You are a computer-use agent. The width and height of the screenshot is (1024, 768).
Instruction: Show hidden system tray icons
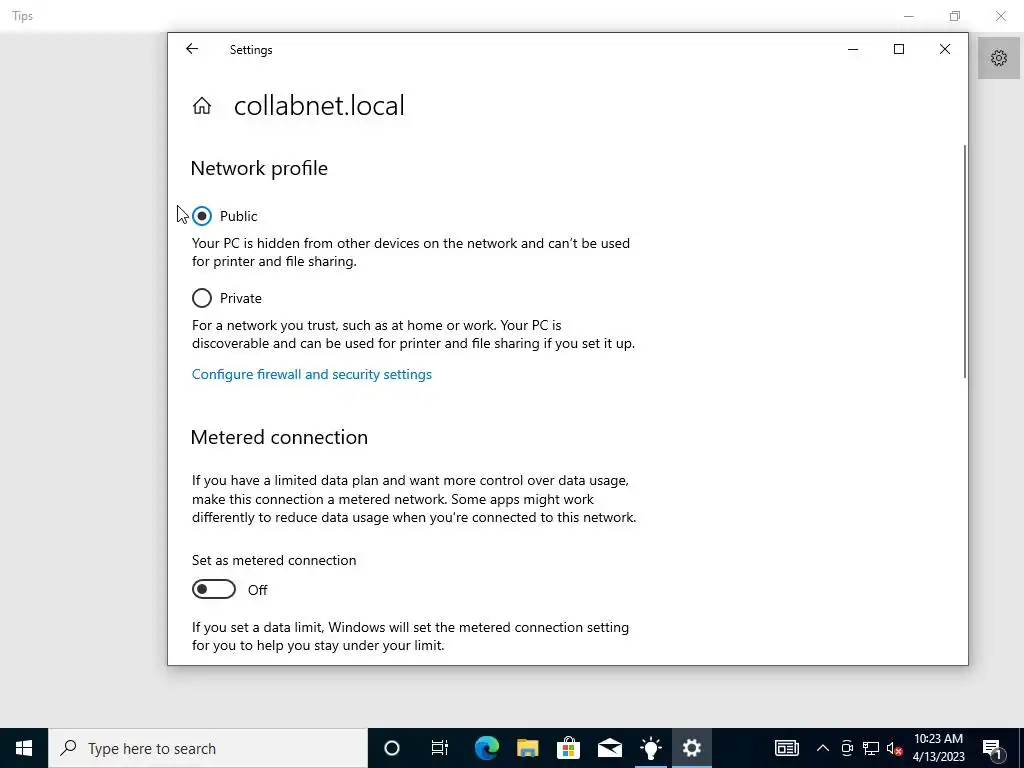click(823, 748)
